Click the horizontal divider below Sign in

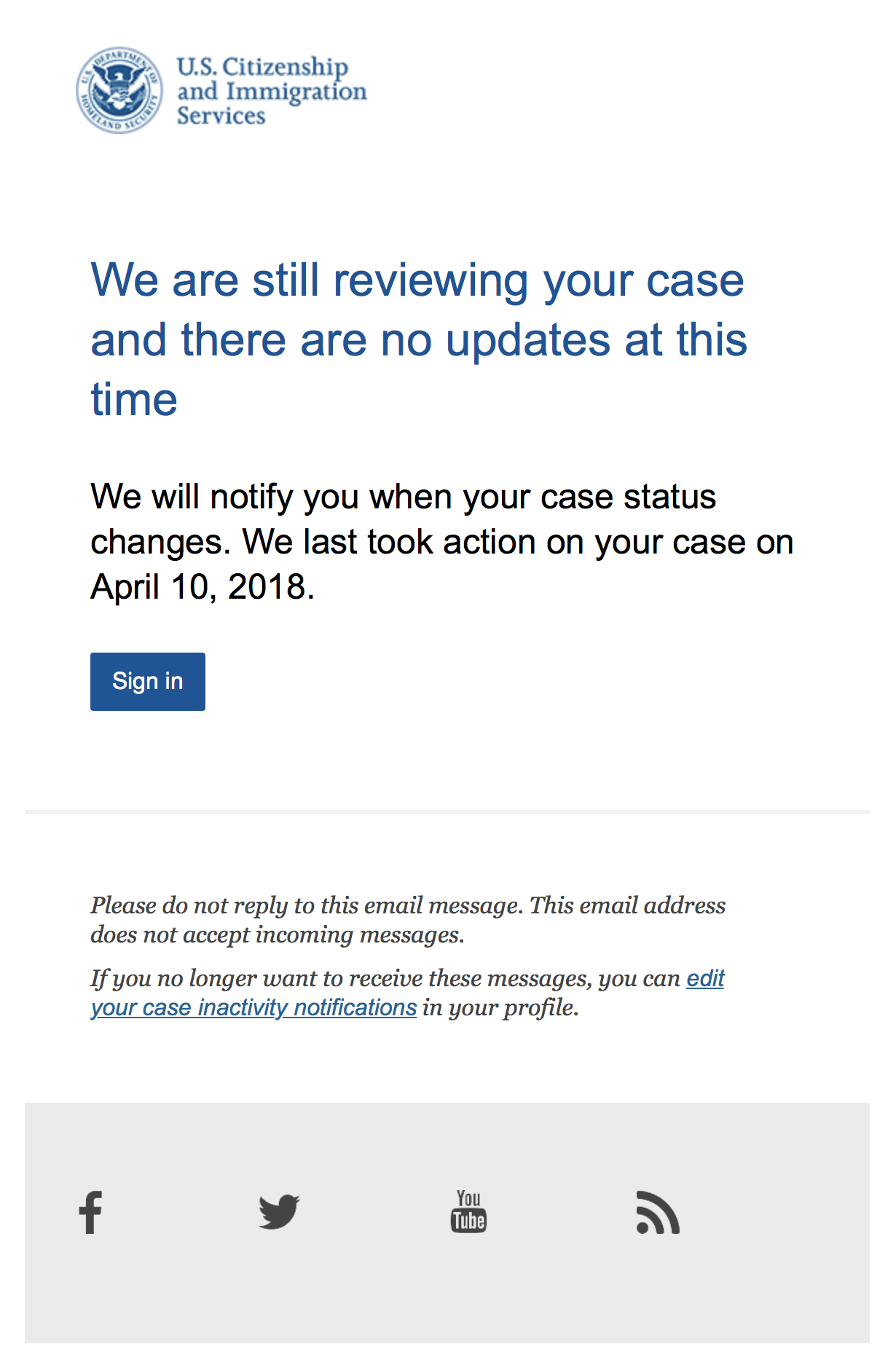[447, 811]
